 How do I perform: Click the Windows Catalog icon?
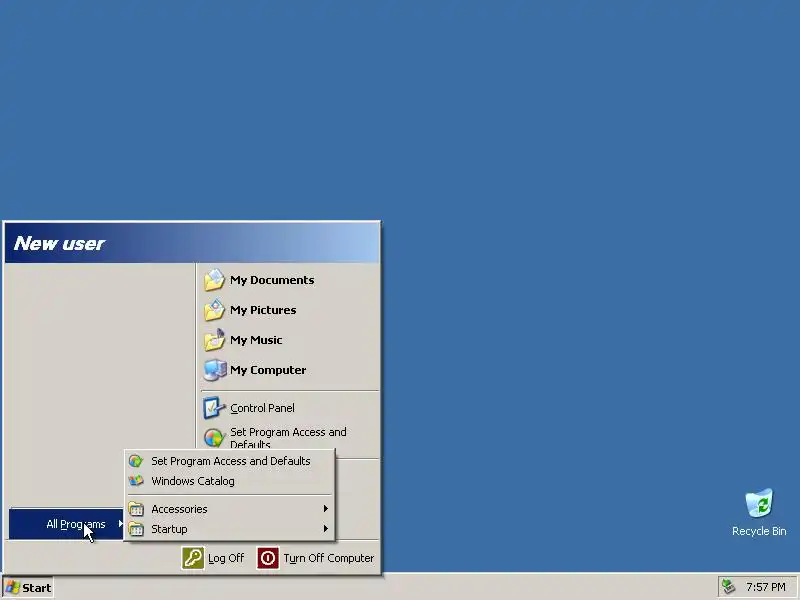[x=136, y=481]
